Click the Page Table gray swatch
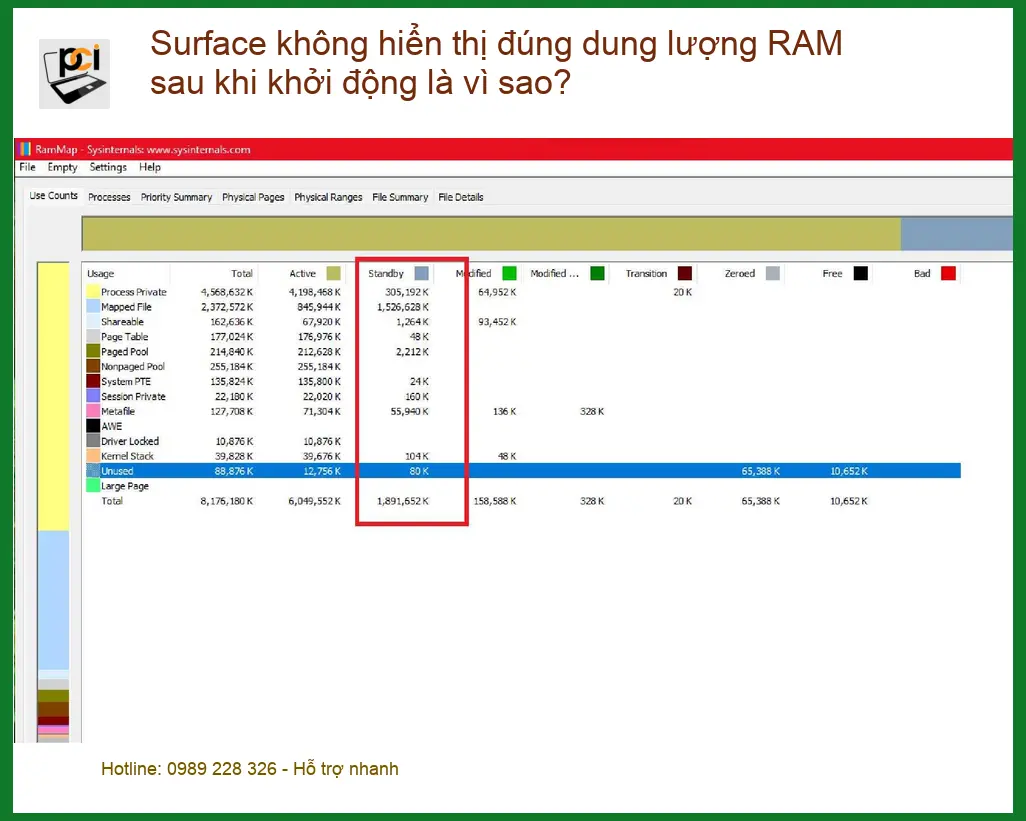The height and width of the screenshot is (821, 1026). pos(93,337)
